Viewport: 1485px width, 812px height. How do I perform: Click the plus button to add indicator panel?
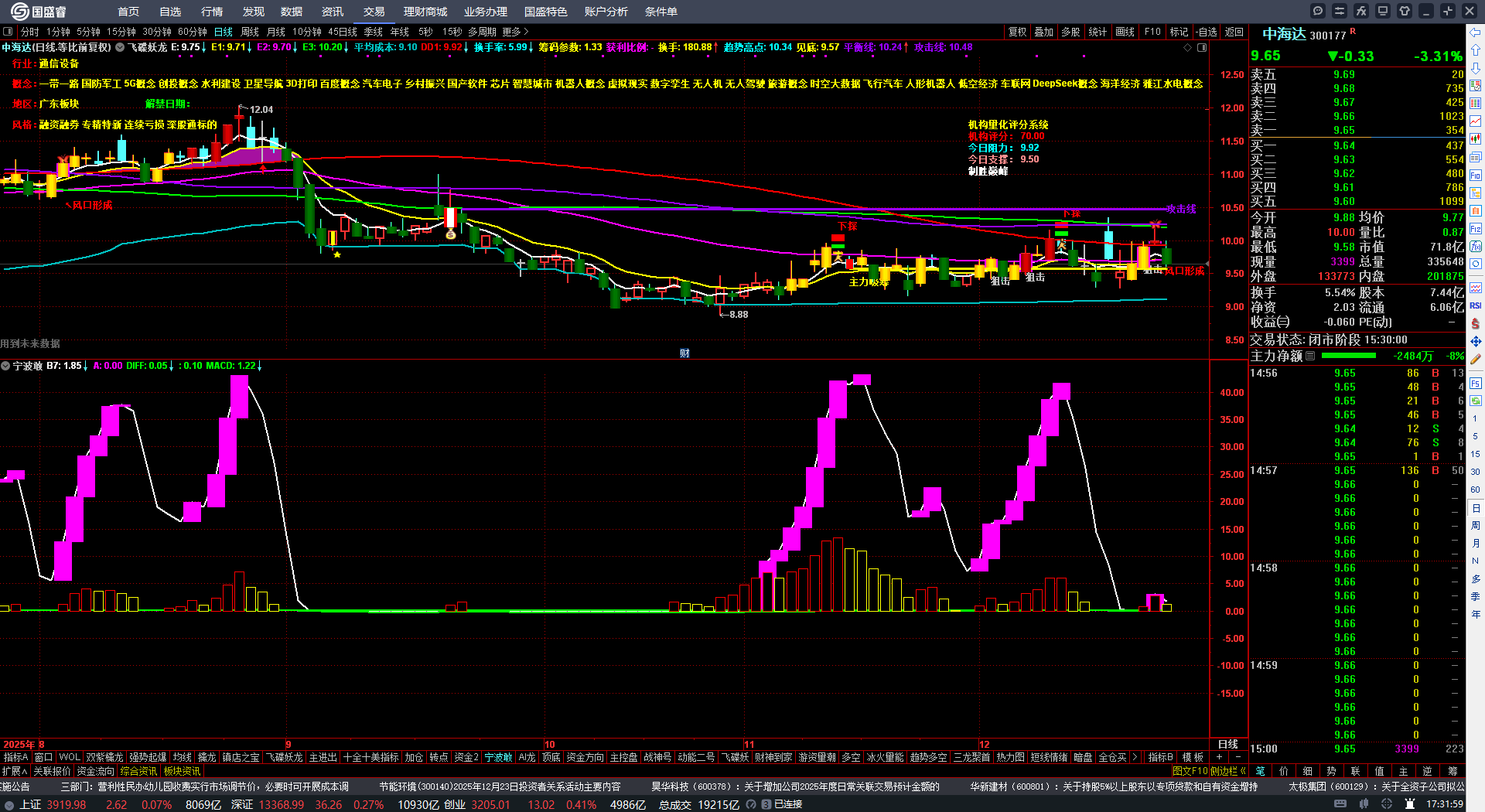click(1220, 757)
